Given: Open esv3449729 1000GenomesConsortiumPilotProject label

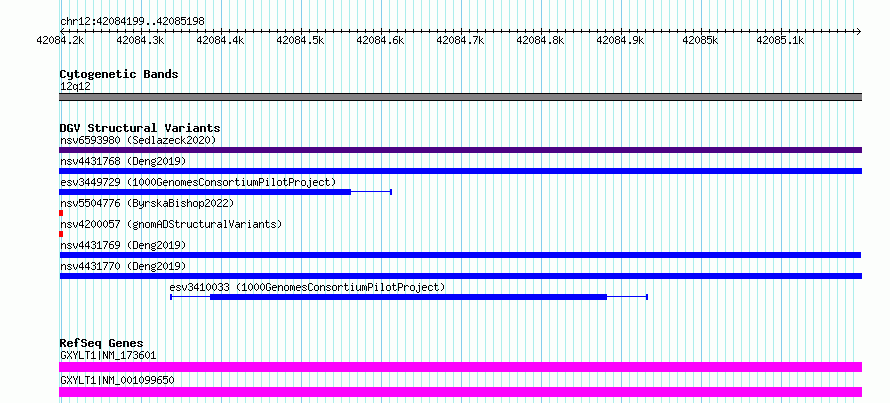Looking at the screenshot, I should (x=198, y=182).
